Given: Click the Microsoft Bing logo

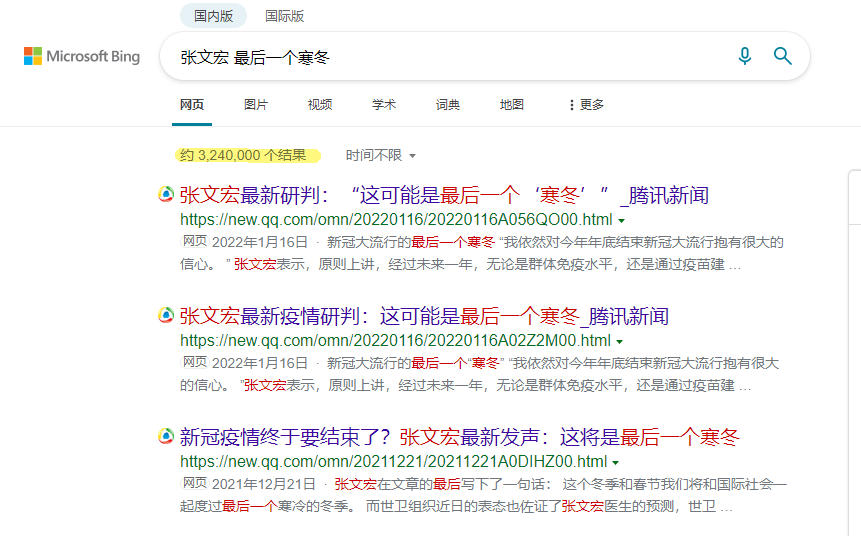Looking at the screenshot, I should 82,56.
